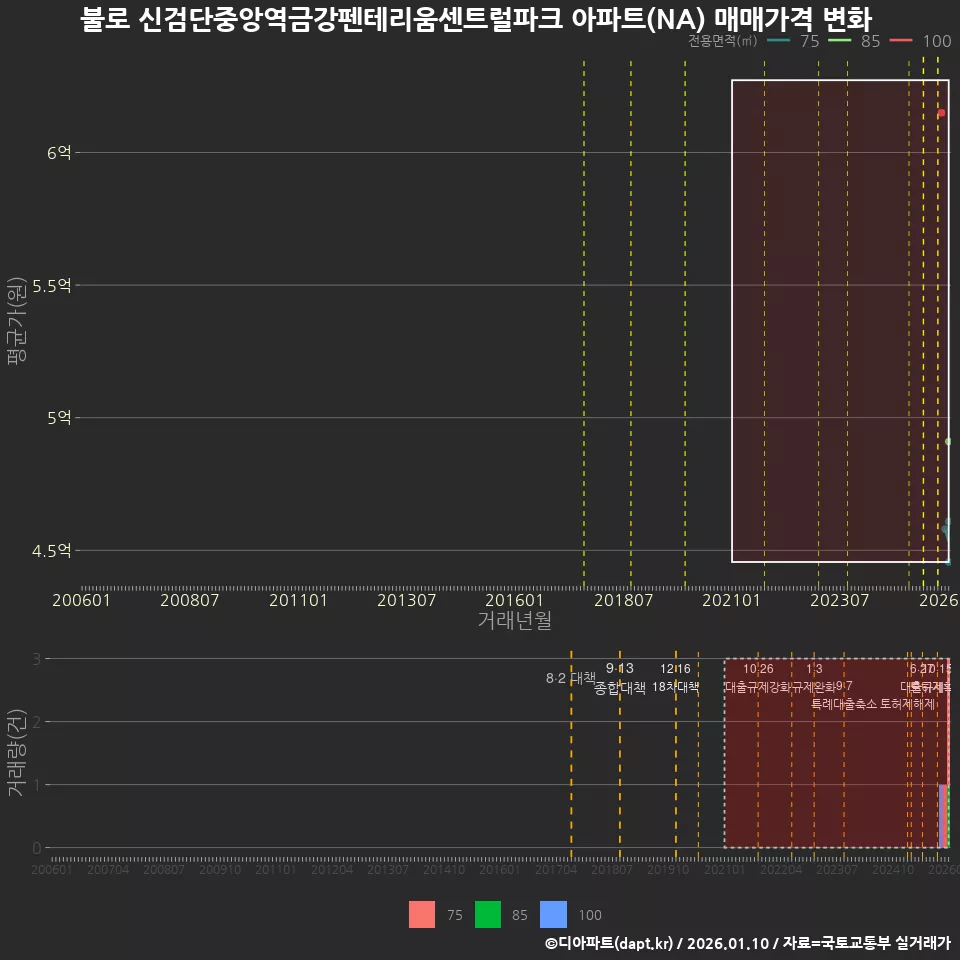Image resolution: width=960 pixels, height=960 pixels.
Task: Select the green data point near 5억 line
Action: 946,440
